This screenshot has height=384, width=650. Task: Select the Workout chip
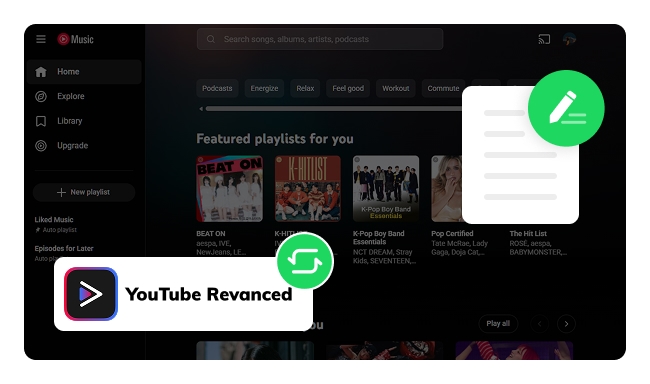click(x=395, y=88)
